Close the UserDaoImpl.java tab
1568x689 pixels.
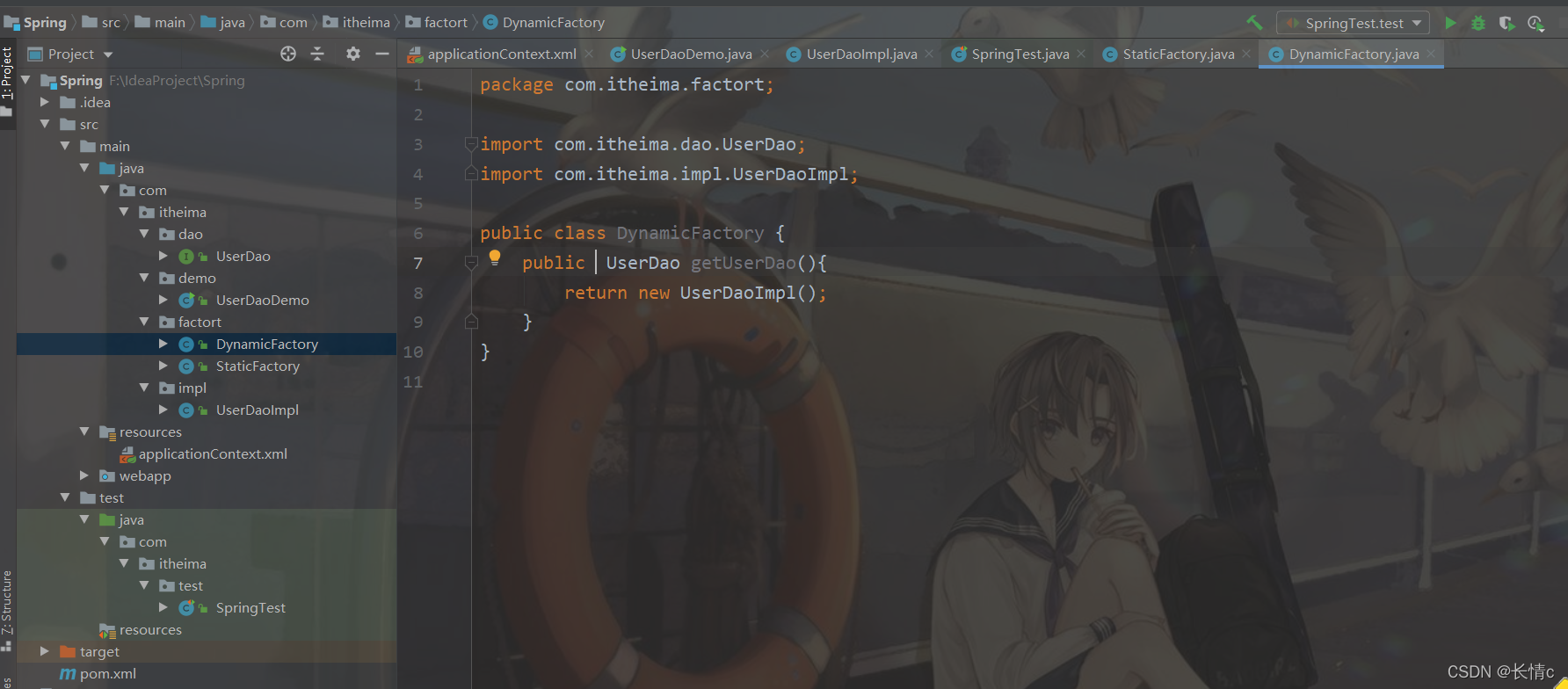(x=929, y=54)
